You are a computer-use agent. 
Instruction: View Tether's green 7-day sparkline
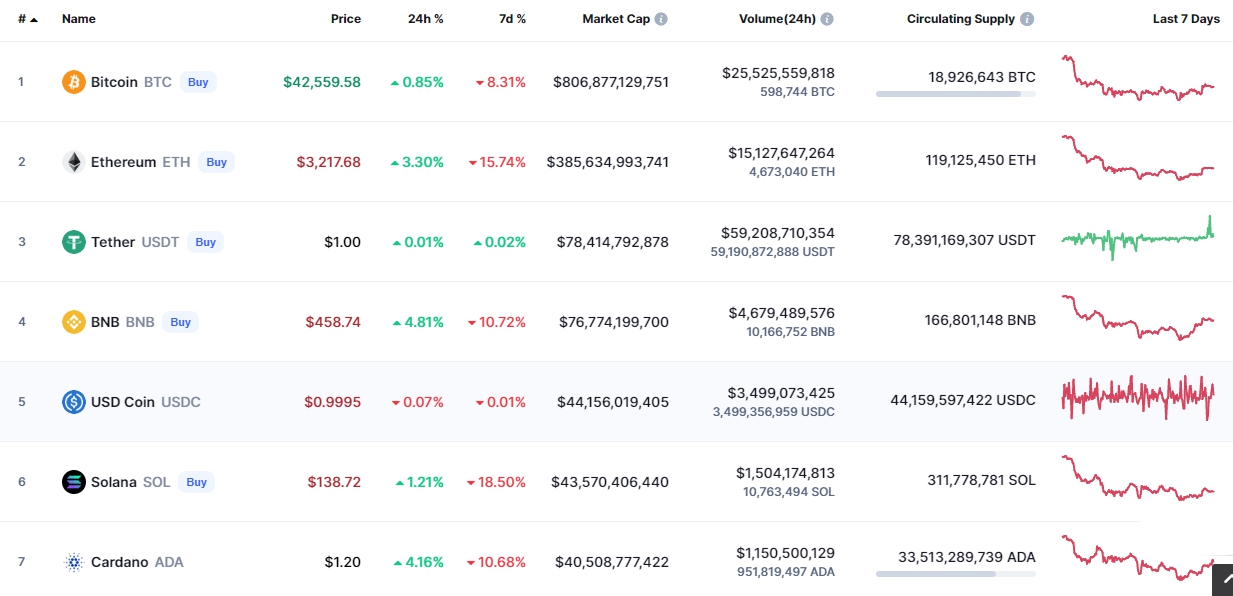pyautogui.click(x=1138, y=238)
